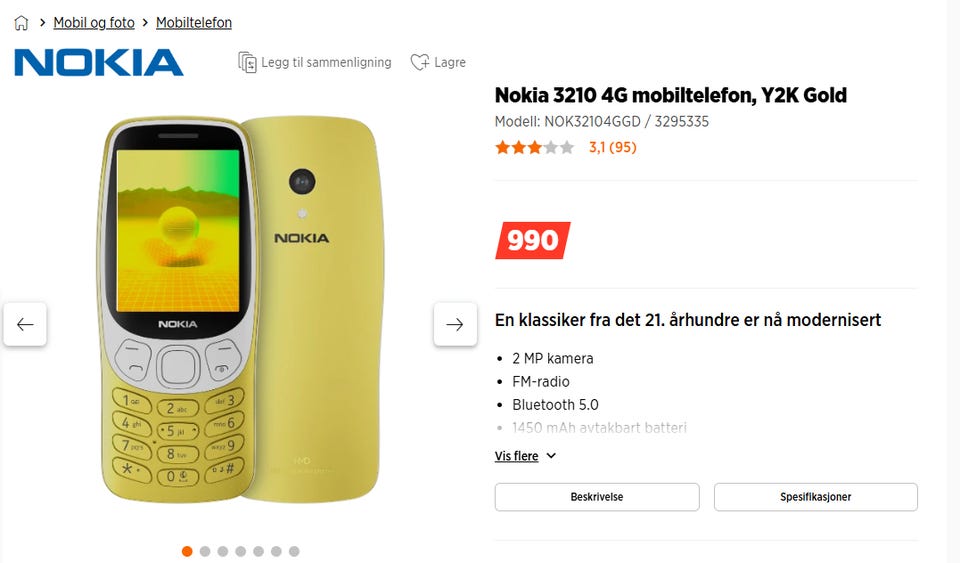Select first orange carousel dot

[x=187, y=551]
